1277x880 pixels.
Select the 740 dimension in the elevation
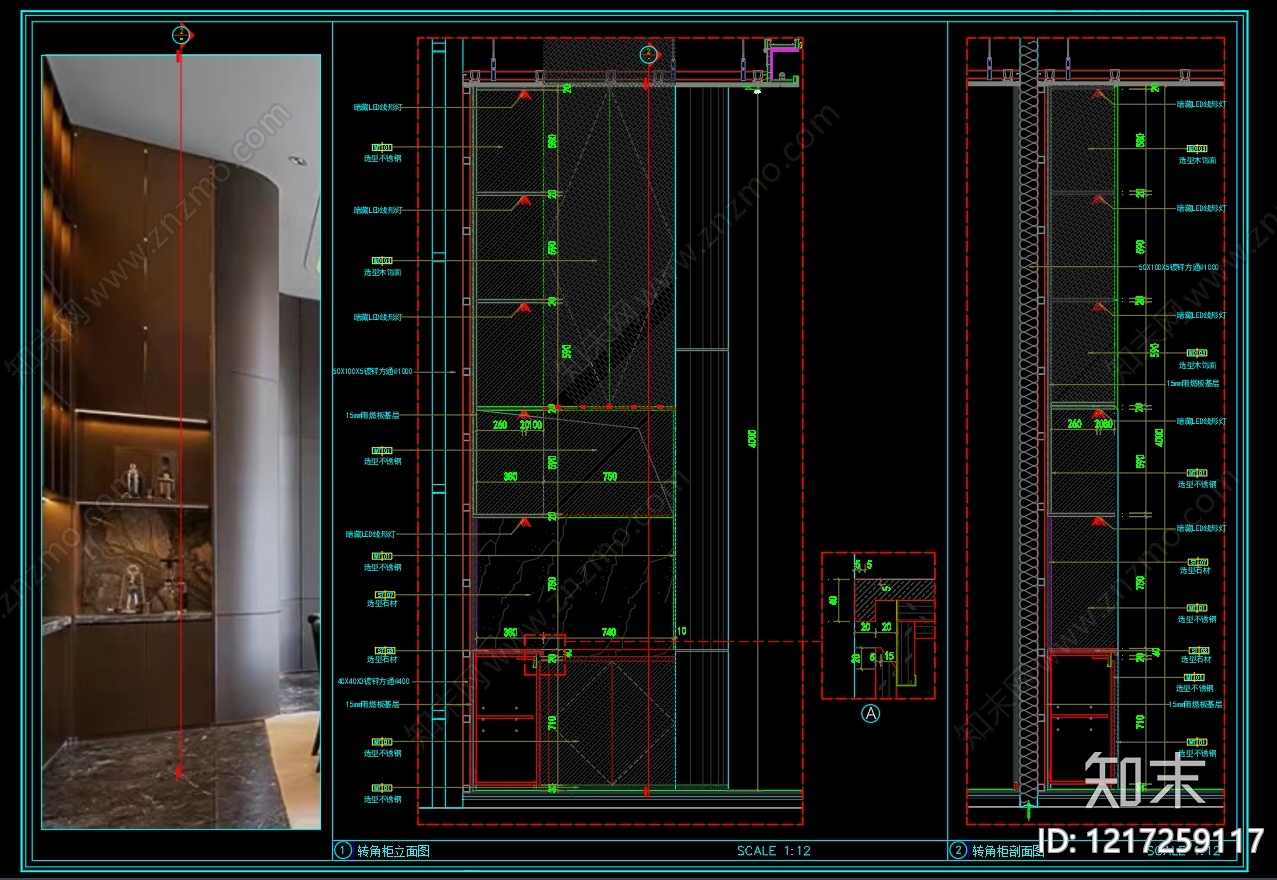[608, 633]
